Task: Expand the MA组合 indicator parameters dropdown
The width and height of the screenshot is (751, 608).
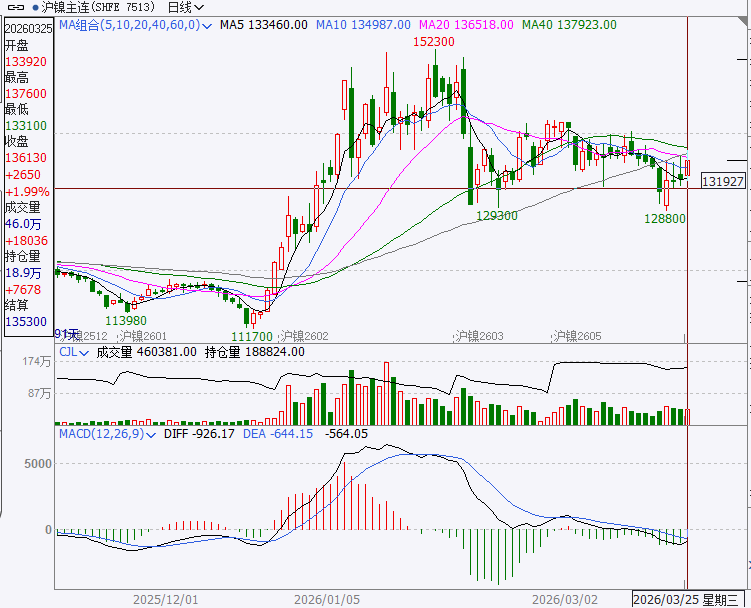Action: [206, 24]
